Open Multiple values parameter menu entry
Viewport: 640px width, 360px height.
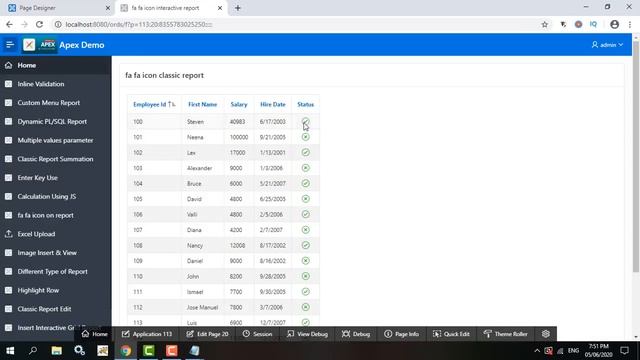point(56,140)
